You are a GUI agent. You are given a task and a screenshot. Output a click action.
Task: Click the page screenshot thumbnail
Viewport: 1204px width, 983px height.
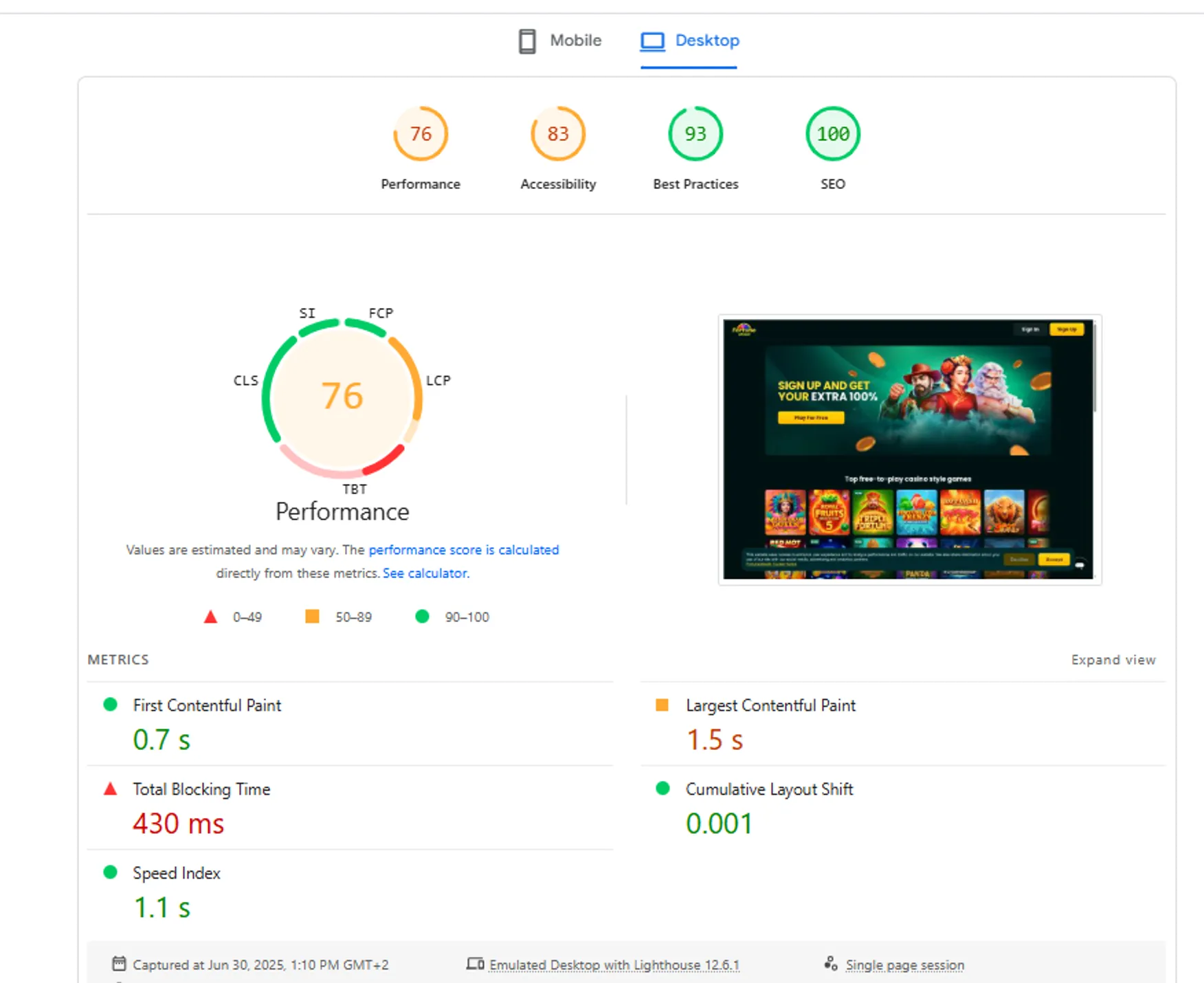coord(910,450)
